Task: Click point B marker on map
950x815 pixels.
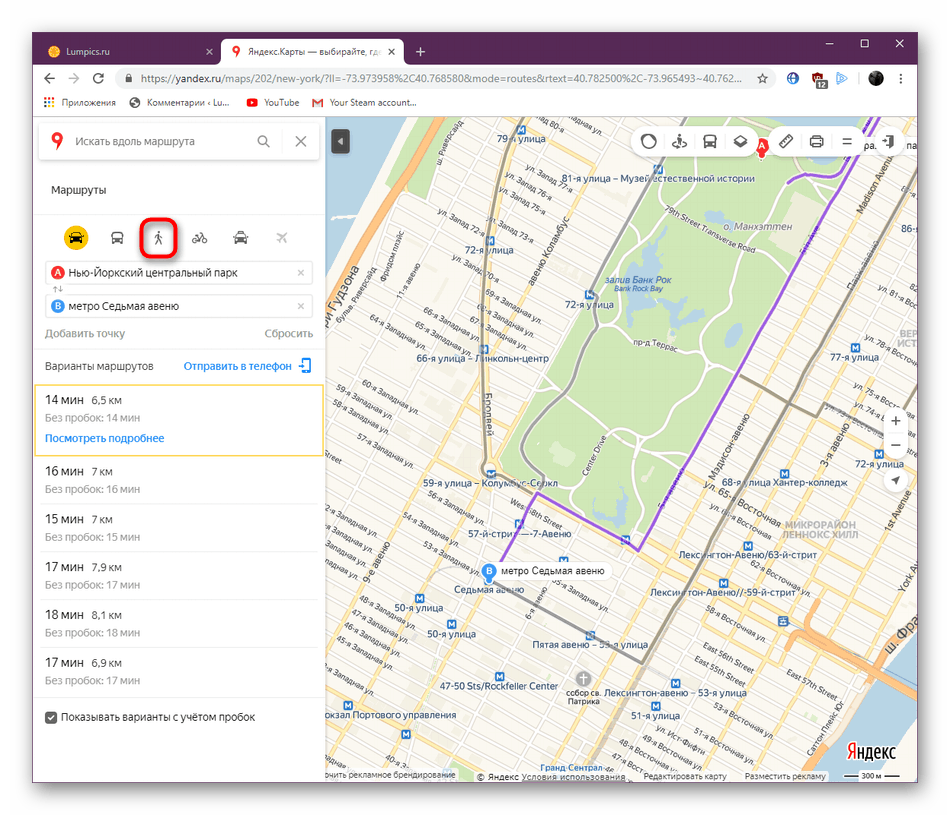Action: [x=489, y=571]
